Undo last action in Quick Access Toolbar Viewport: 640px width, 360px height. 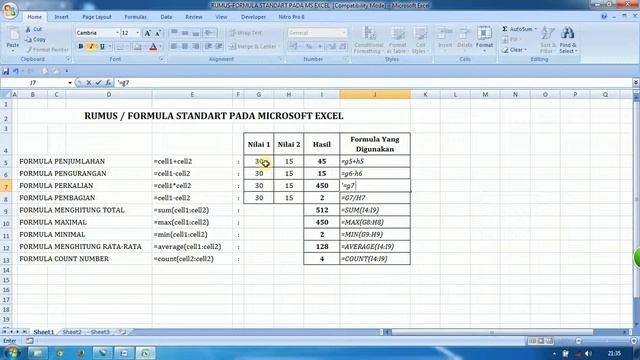[x=16, y=71]
